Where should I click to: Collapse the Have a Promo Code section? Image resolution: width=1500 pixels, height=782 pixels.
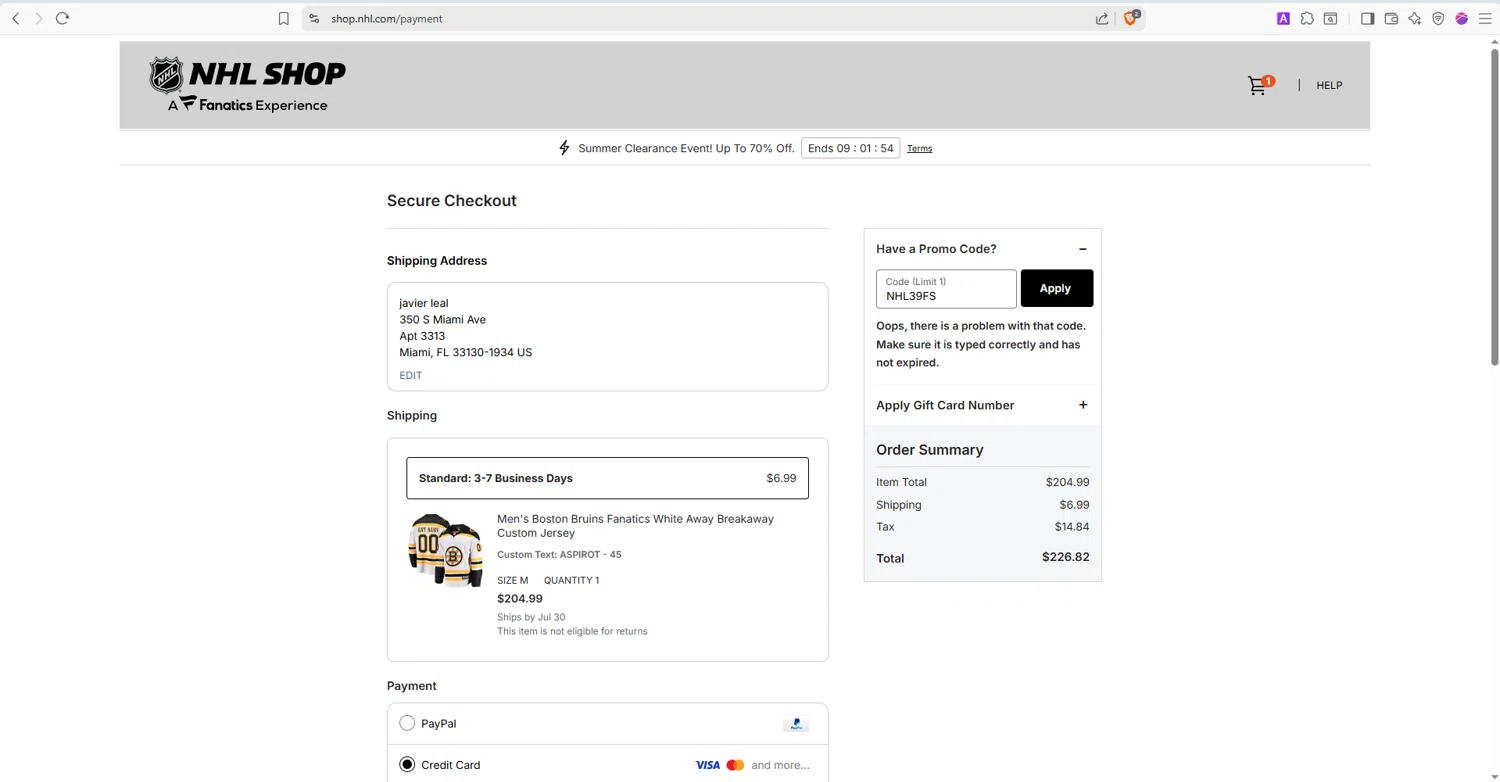pos(1082,249)
